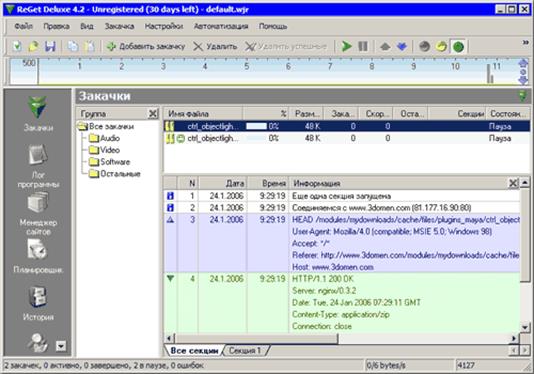Image resolution: width=534 pixels, height=374 pixels.
Task: Select the Audio group folder
Action: coord(104,138)
